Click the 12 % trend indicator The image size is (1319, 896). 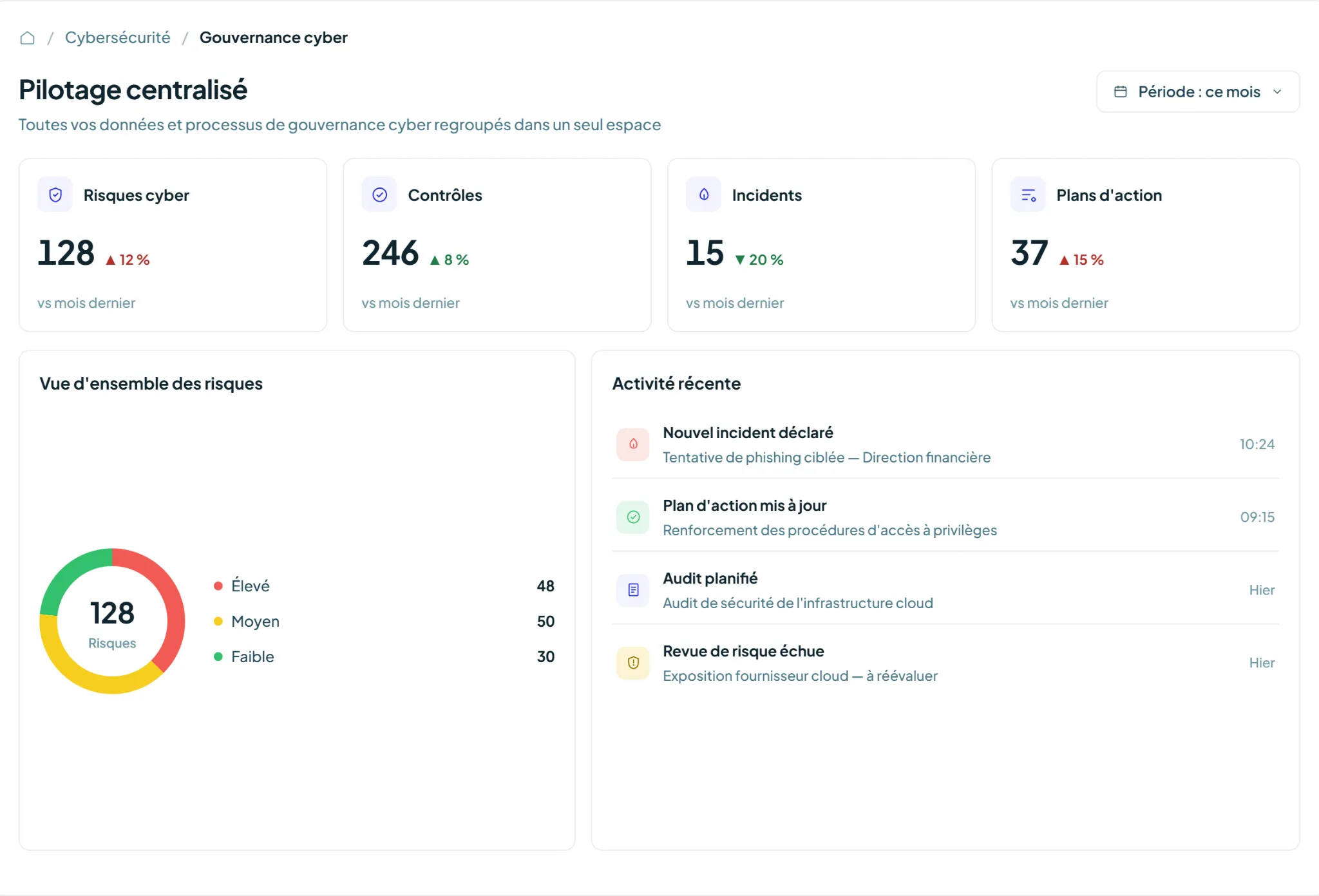coord(128,260)
